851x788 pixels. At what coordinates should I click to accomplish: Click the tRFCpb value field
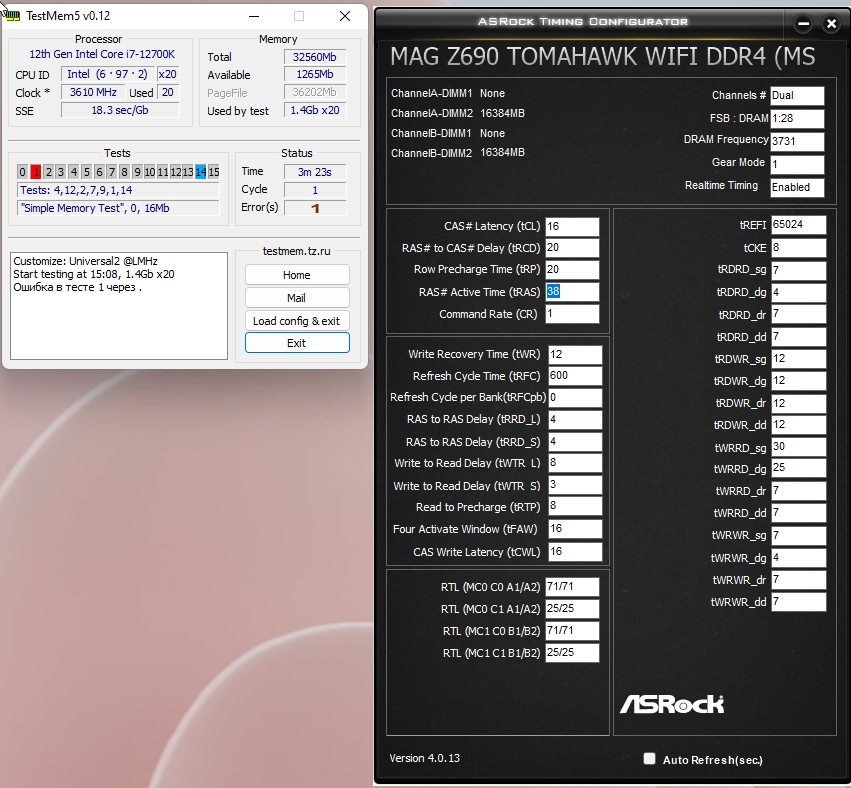(x=575, y=397)
